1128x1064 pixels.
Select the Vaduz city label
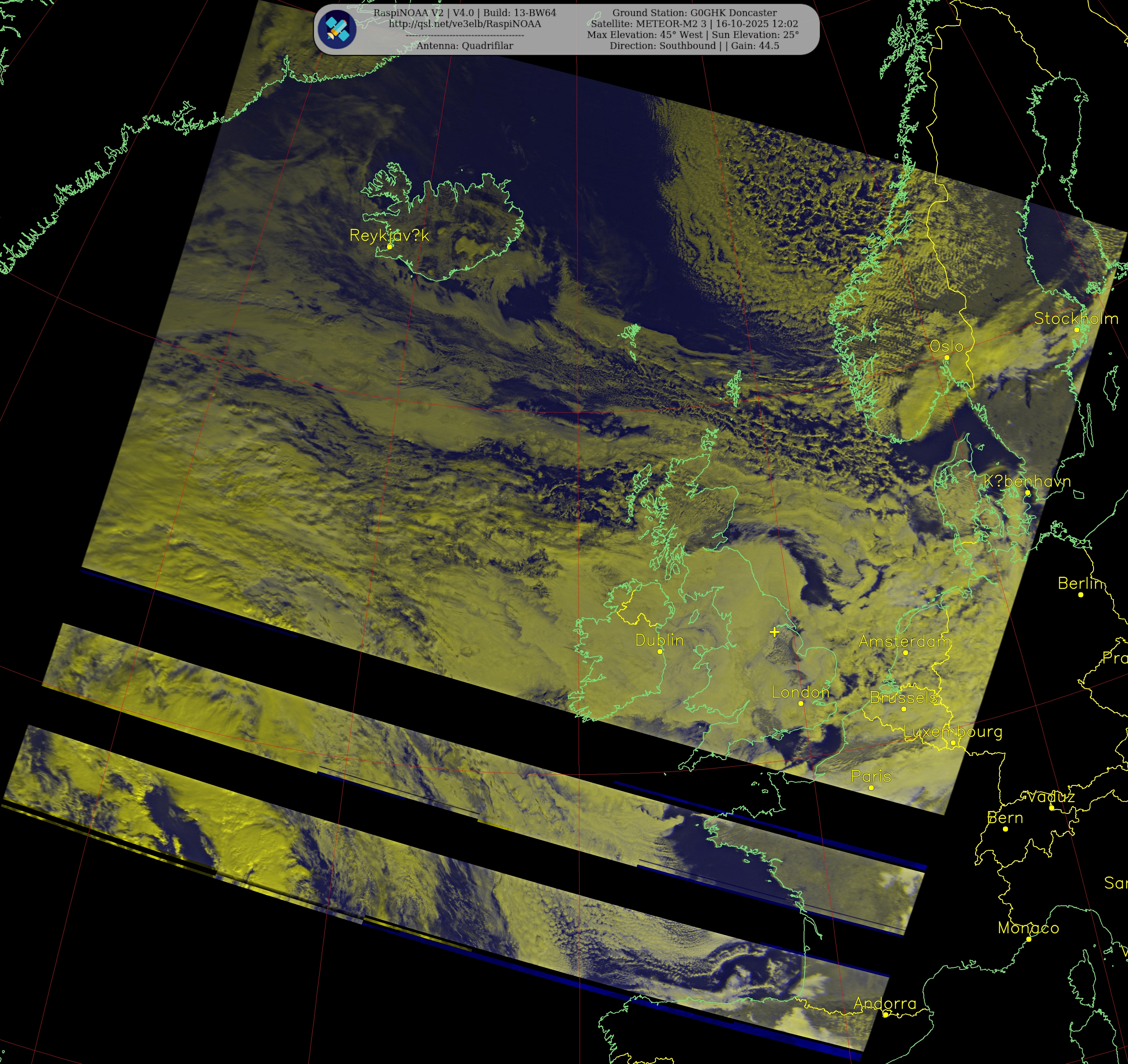(x=1051, y=797)
